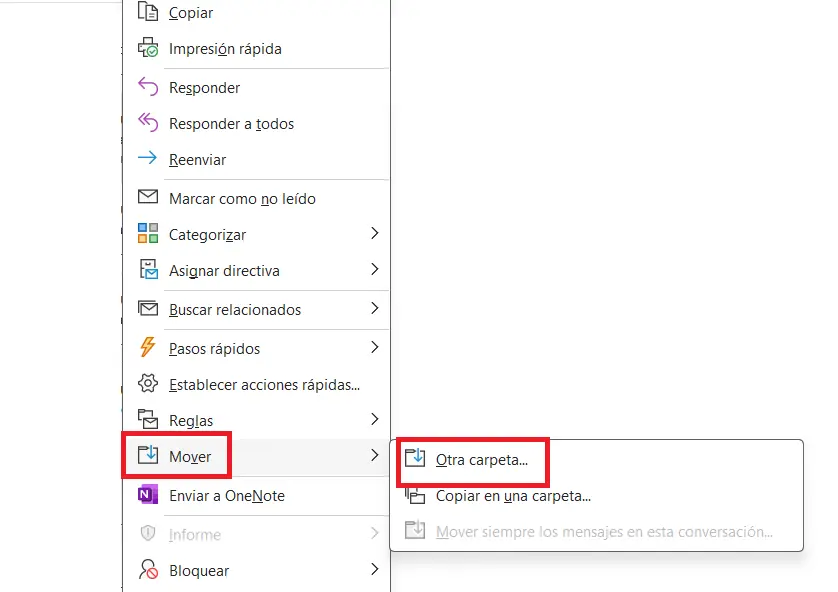This screenshot has height=592, width=838.
Task: Click the Responder a todos double-arrow icon
Action: pyautogui.click(x=147, y=123)
